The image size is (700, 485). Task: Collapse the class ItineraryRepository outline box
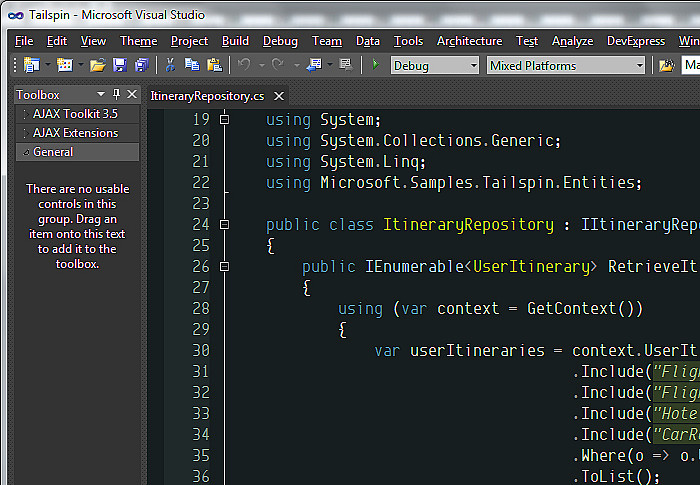[225, 225]
